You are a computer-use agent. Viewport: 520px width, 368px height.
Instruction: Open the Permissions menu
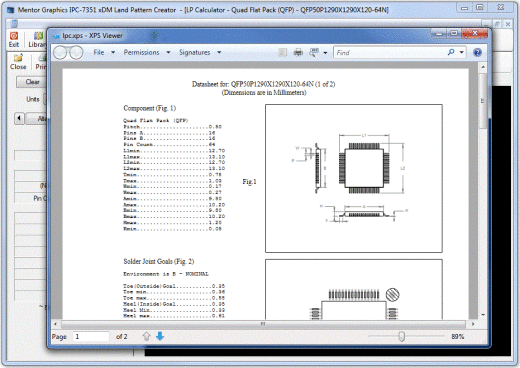141,52
